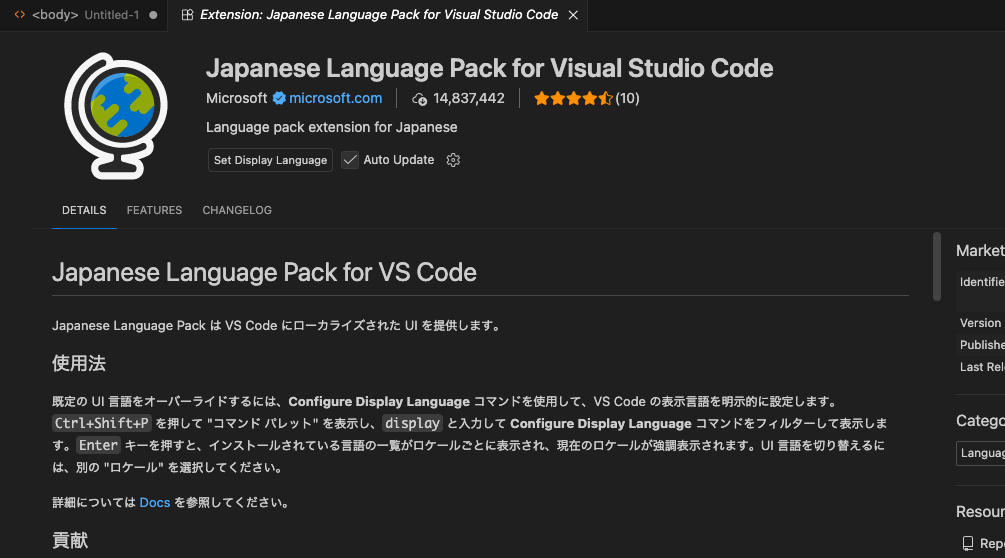Click the <body> breadcrumb label in tab
The image size is (1005, 558).
55,15
